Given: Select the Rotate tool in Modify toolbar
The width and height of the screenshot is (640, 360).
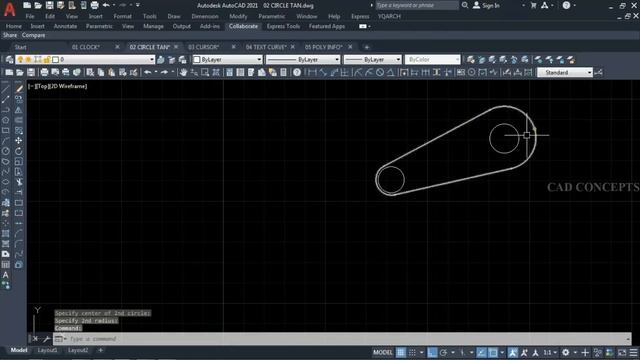Looking at the screenshot, I should click(x=19, y=151).
